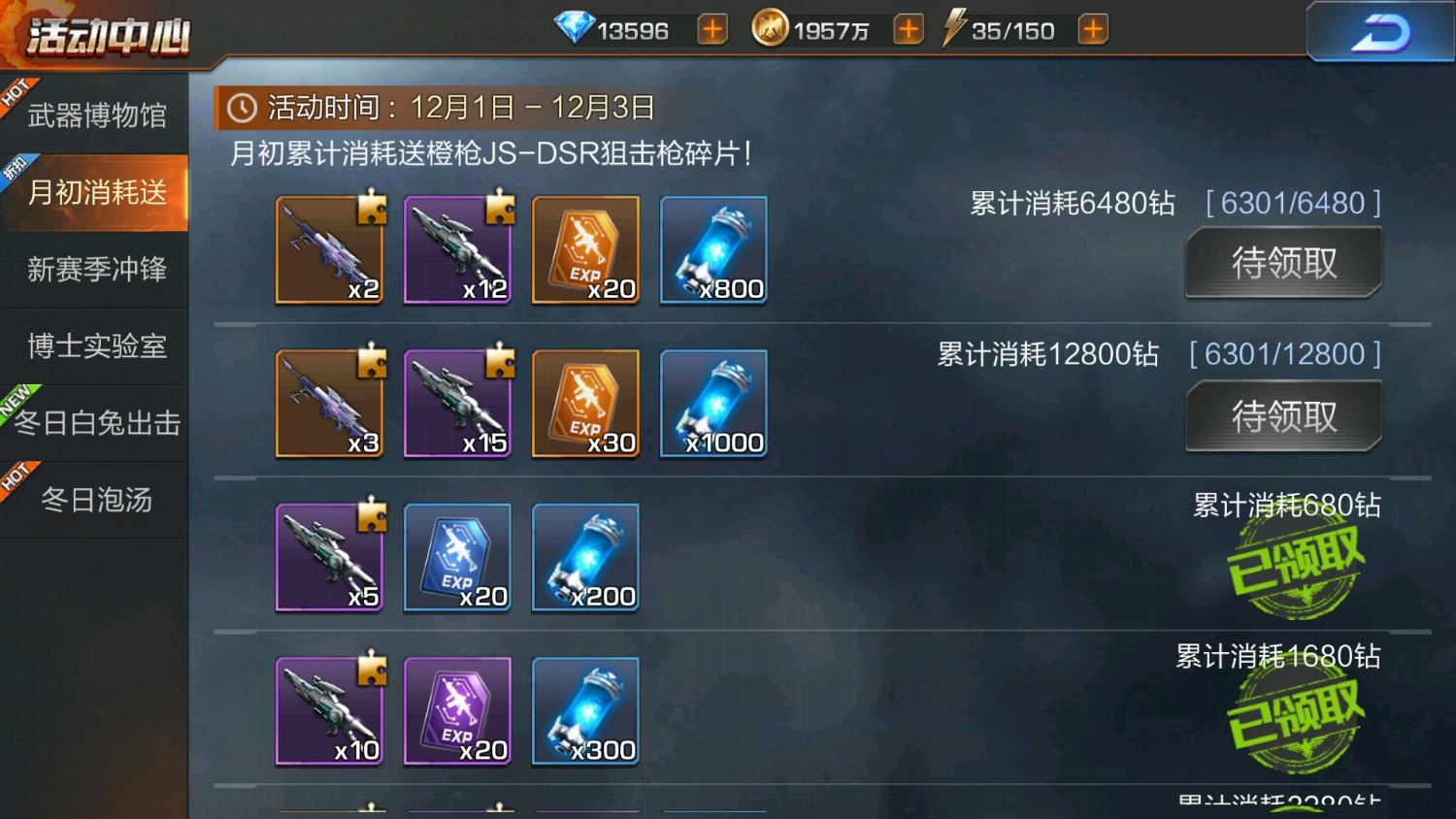Viewport: 1456px width, 819px height.
Task: Tap the x300 blue canister reward
Action: pyautogui.click(x=585, y=711)
